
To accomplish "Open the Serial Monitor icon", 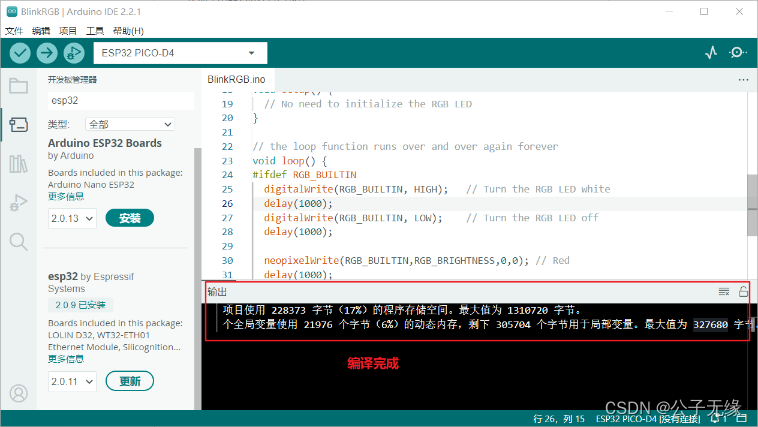I will click(x=737, y=52).
